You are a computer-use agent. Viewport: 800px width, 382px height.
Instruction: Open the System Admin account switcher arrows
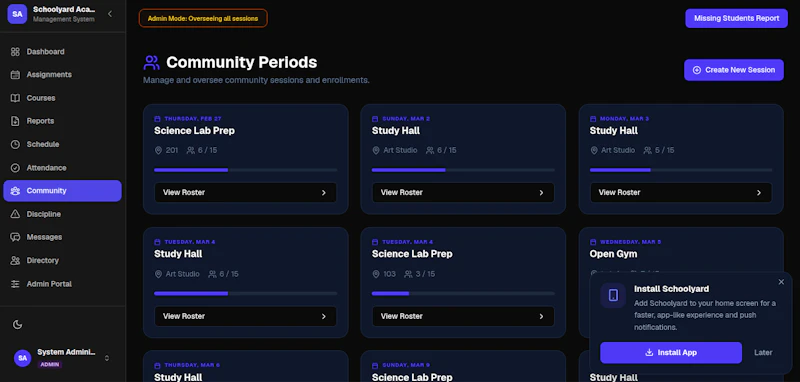coord(107,358)
